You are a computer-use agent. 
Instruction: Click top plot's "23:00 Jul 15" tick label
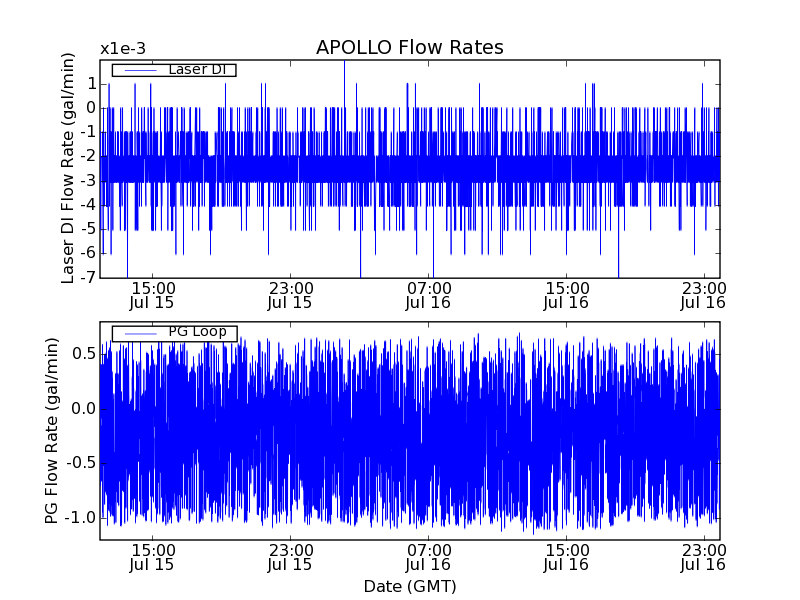(290, 294)
